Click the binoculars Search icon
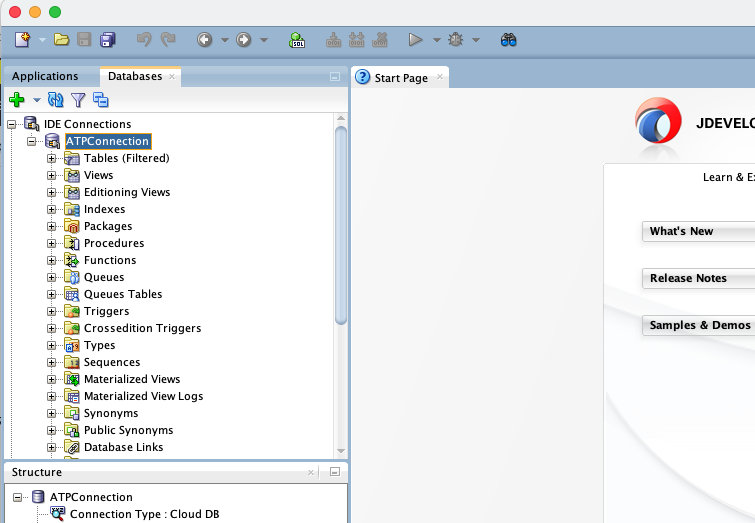The image size is (755, 523). tap(508, 39)
